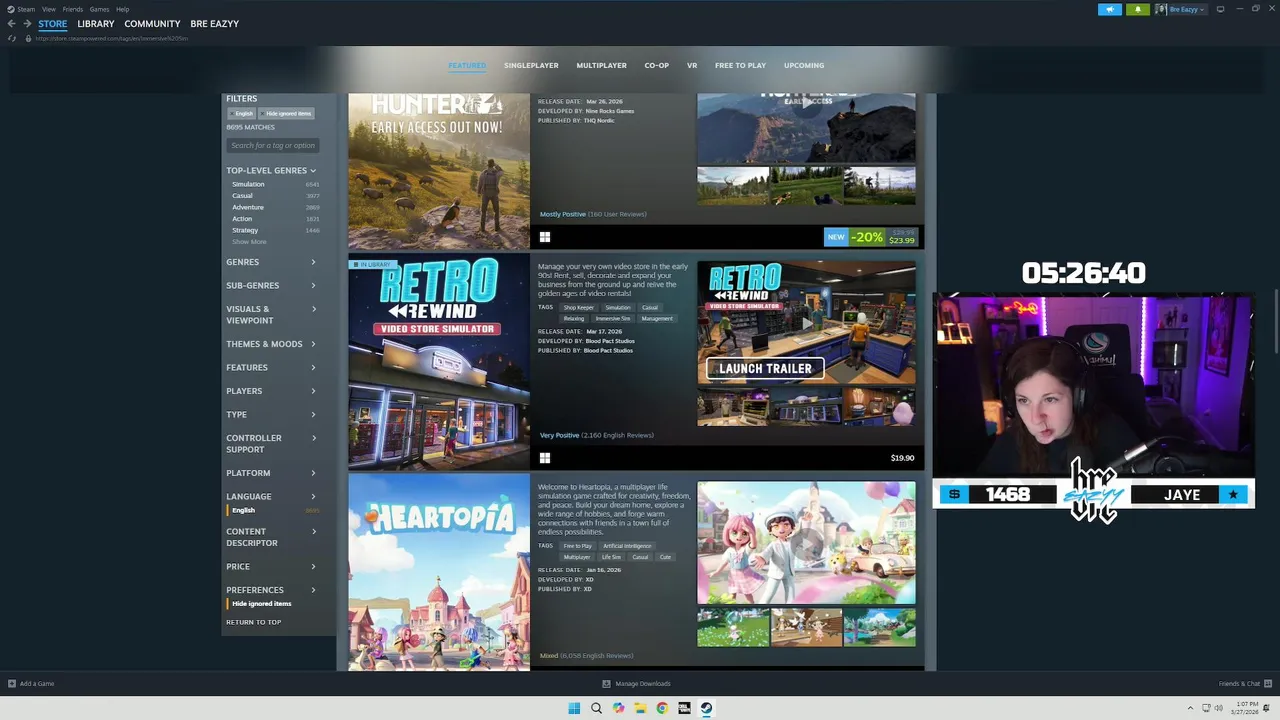Click in the tag search field

point(273,145)
